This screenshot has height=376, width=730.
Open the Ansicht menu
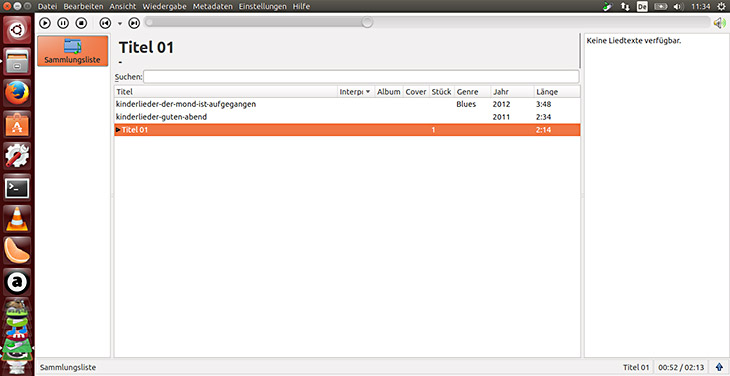coord(123,7)
